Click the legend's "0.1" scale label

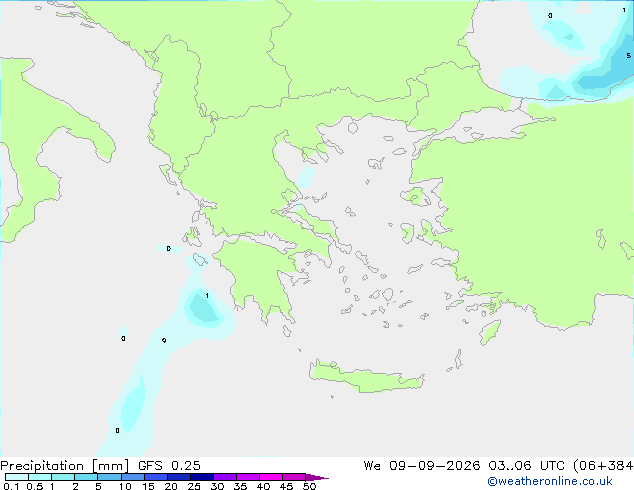click(x=11, y=486)
